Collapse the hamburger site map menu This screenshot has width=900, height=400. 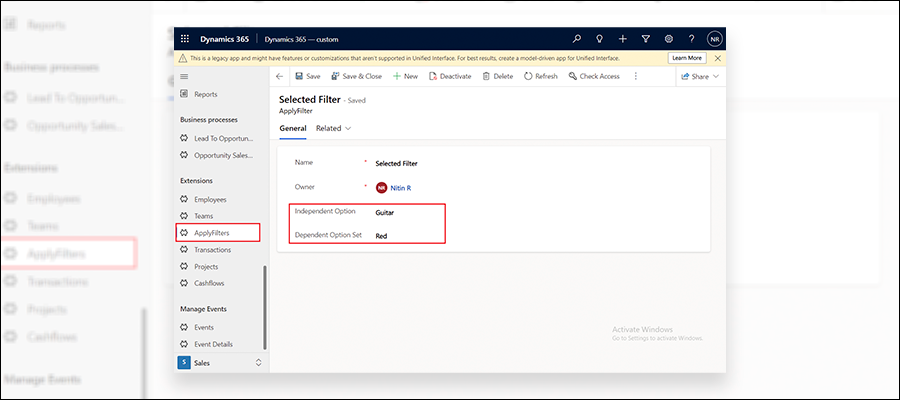tap(184, 76)
